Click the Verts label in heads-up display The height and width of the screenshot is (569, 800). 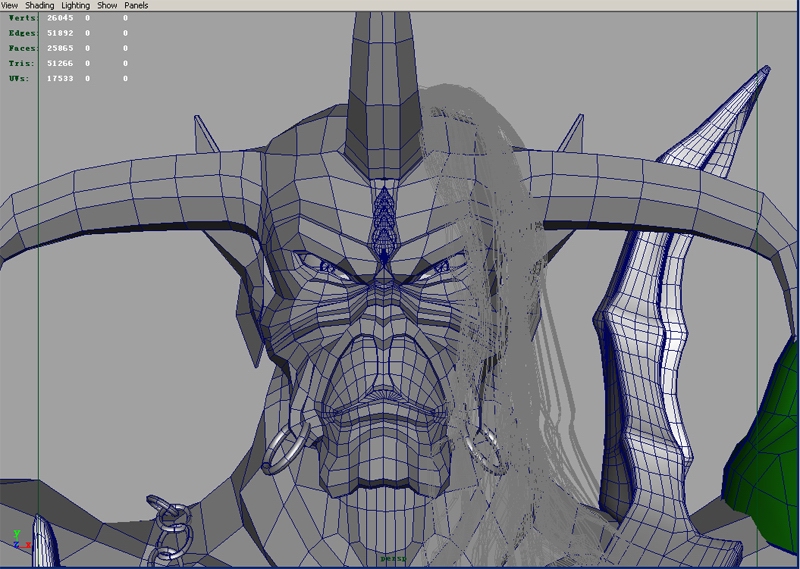(23, 18)
